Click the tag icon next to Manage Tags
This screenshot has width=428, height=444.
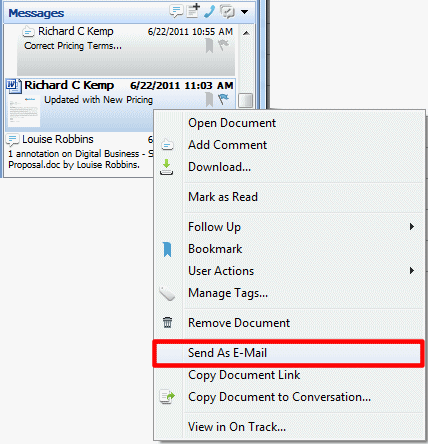pyautogui.click(x=167, y=294)
